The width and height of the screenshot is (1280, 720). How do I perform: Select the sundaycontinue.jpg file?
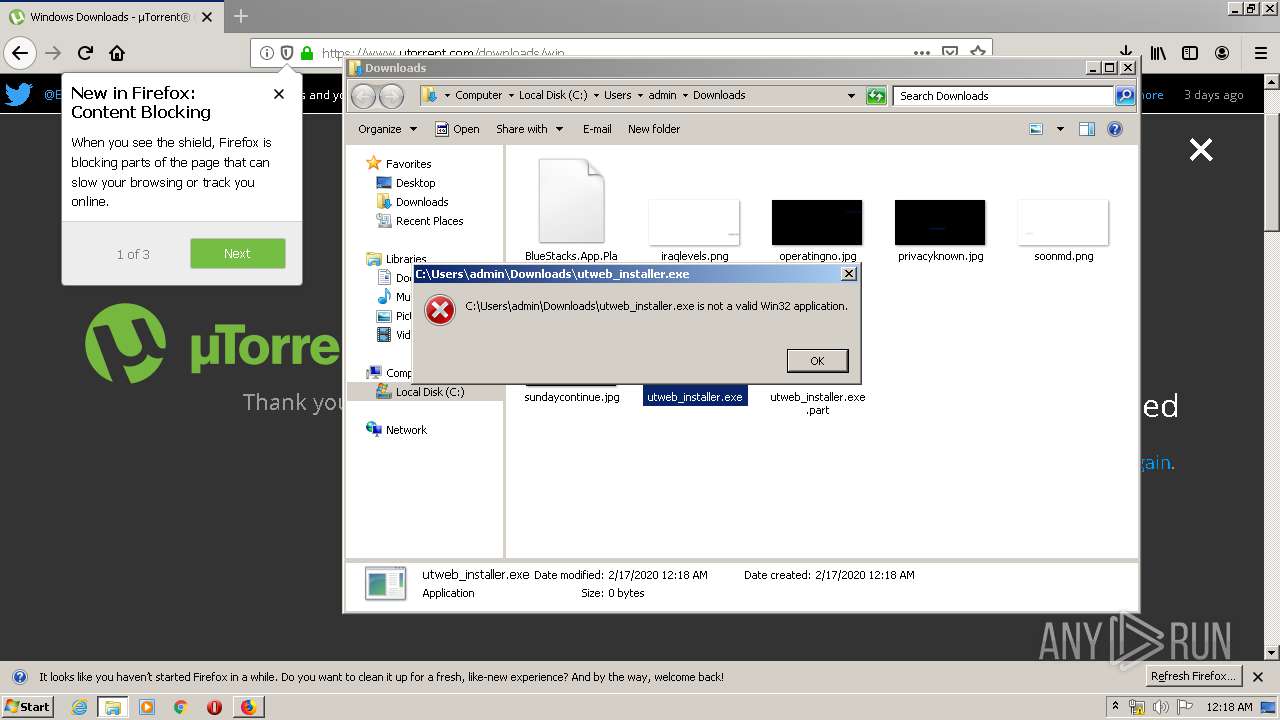571,397
